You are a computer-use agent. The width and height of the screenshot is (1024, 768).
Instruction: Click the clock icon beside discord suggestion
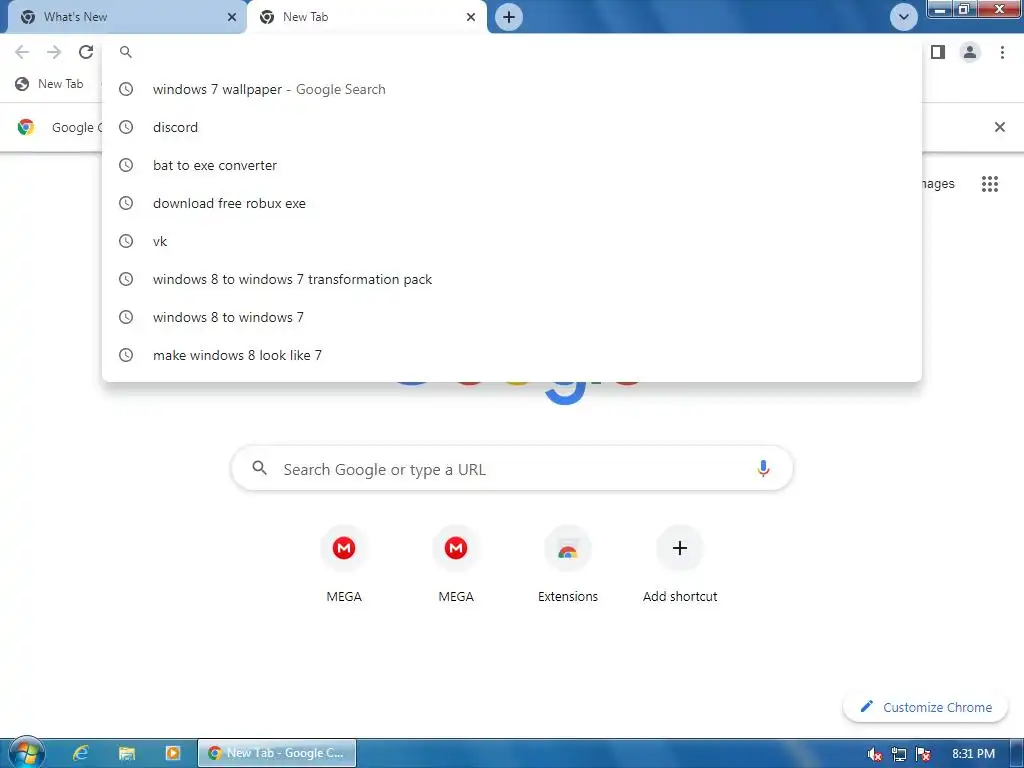(126, 127)
